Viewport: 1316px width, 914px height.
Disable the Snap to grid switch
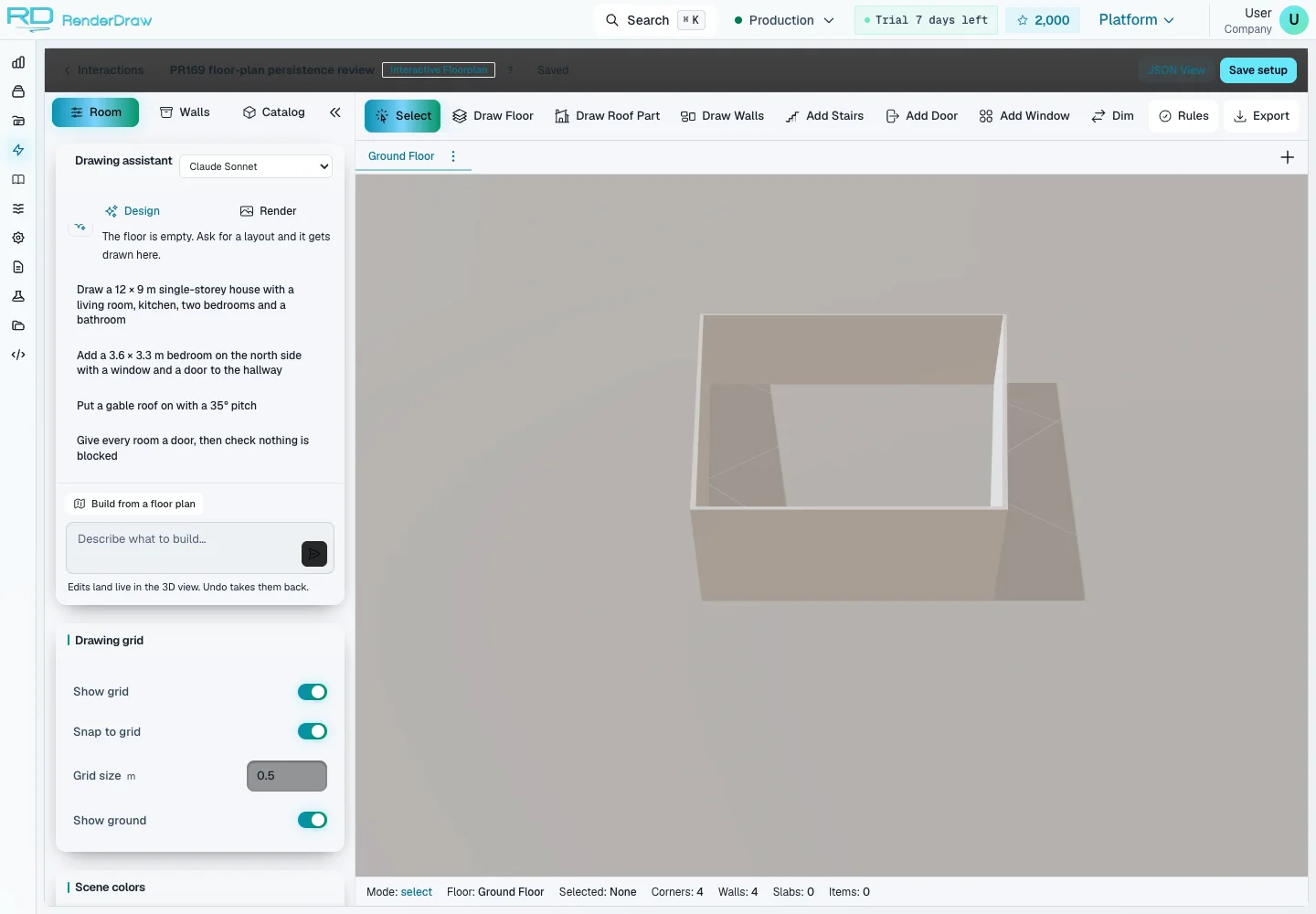coord(313,731)
